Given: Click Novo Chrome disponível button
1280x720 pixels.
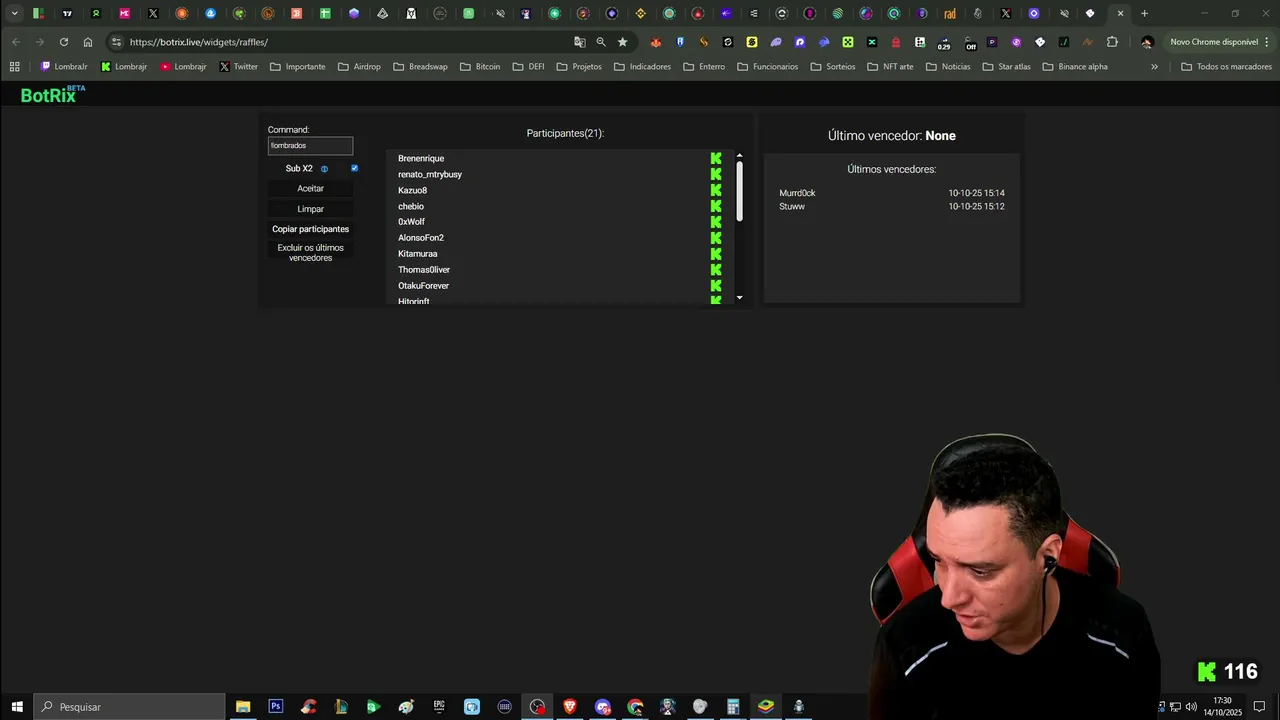Looking at the screenshot, I should (x=1214, y=42).
